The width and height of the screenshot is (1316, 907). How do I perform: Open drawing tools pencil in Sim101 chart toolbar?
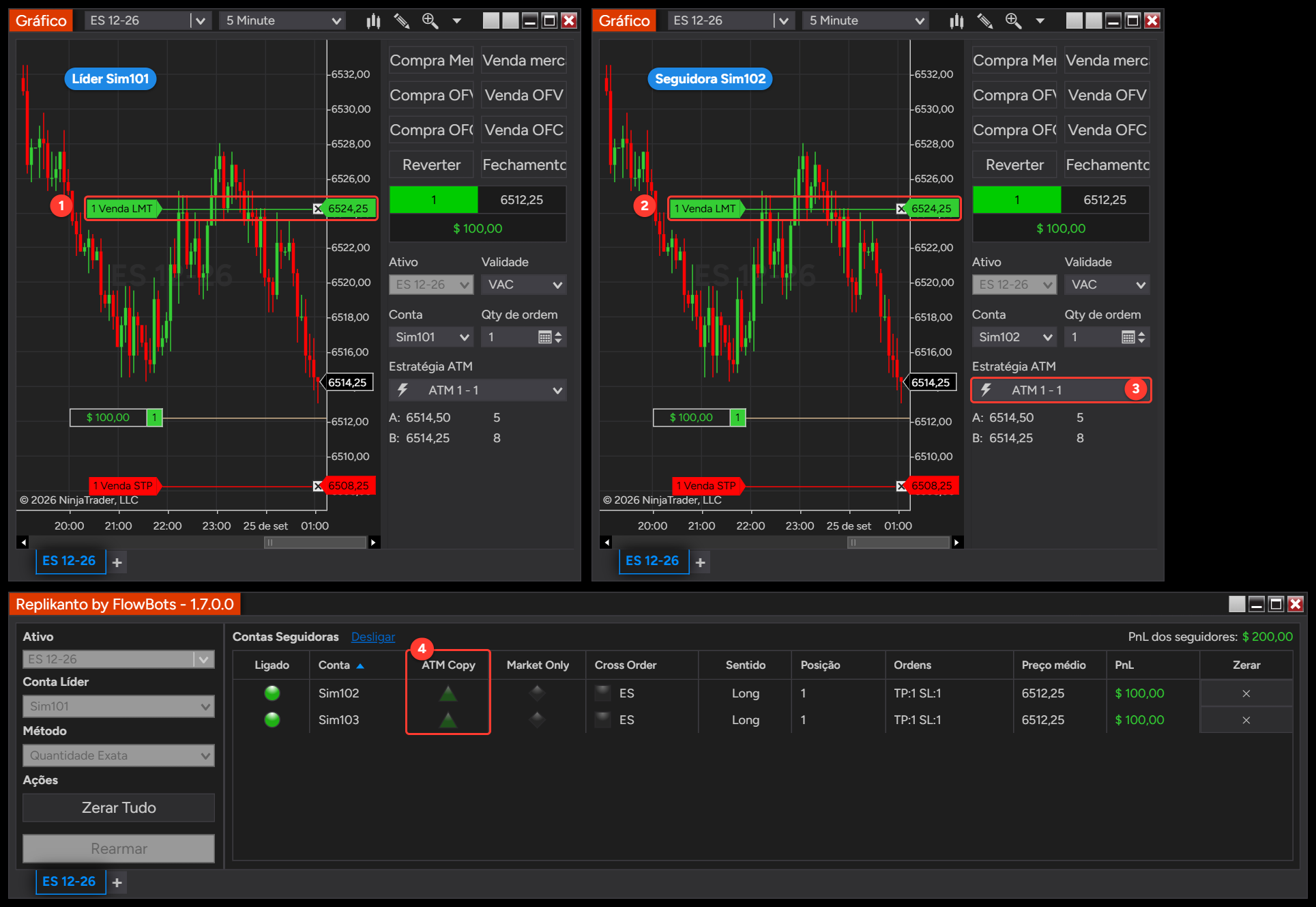[x=402, y=21]
